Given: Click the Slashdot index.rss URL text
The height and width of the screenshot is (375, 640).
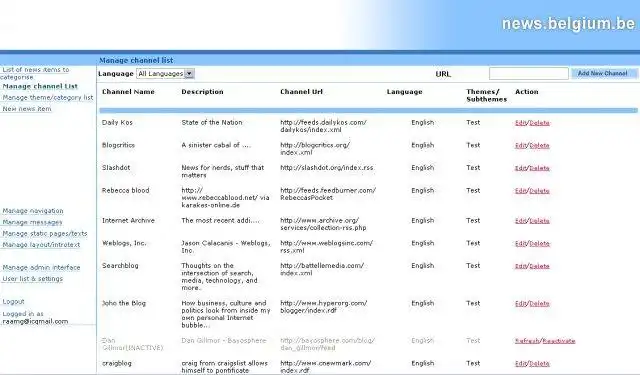Looking at the screenshot, I should tap(327, 168).
